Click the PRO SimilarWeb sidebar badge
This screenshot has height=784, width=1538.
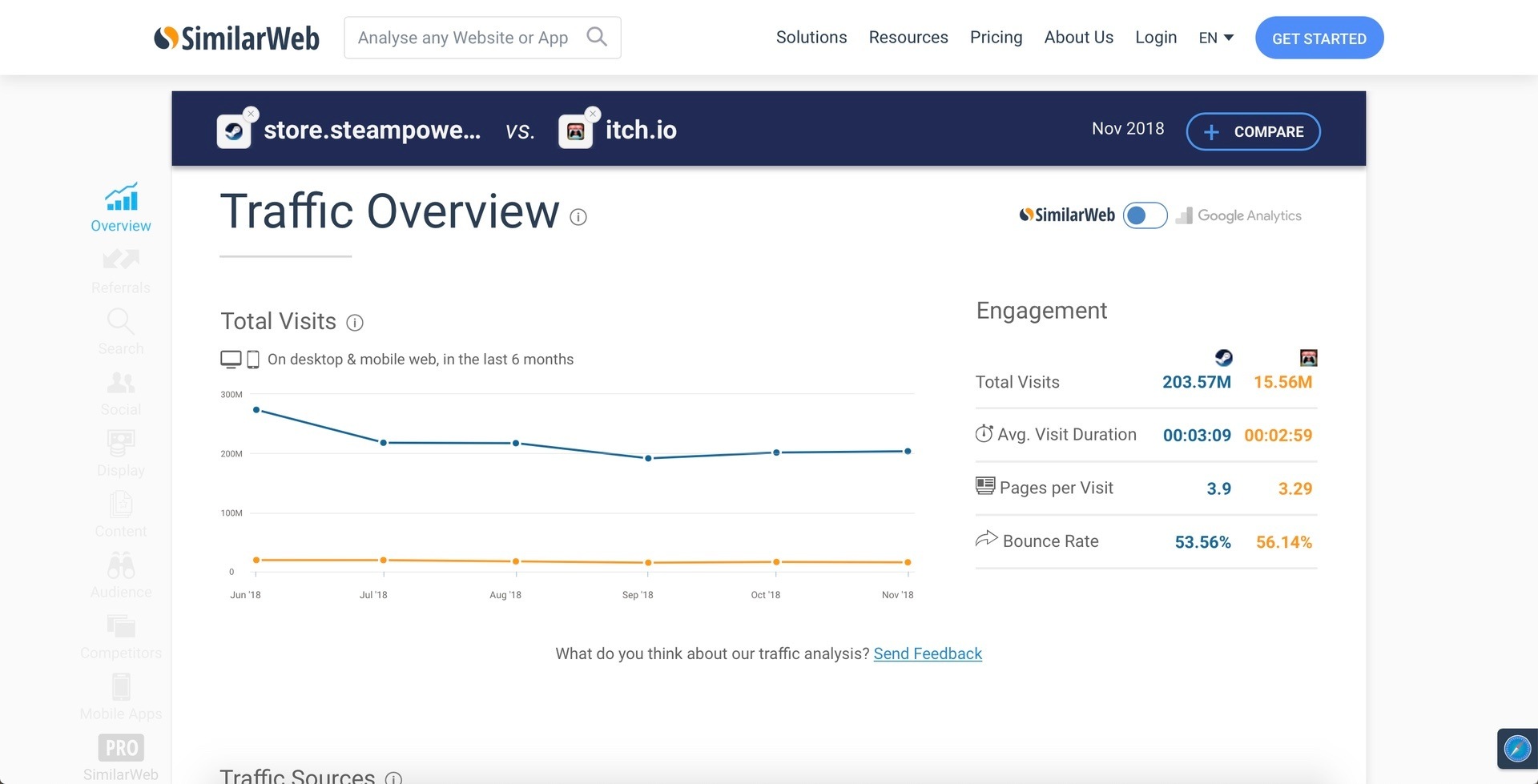(x=121, y=758)
